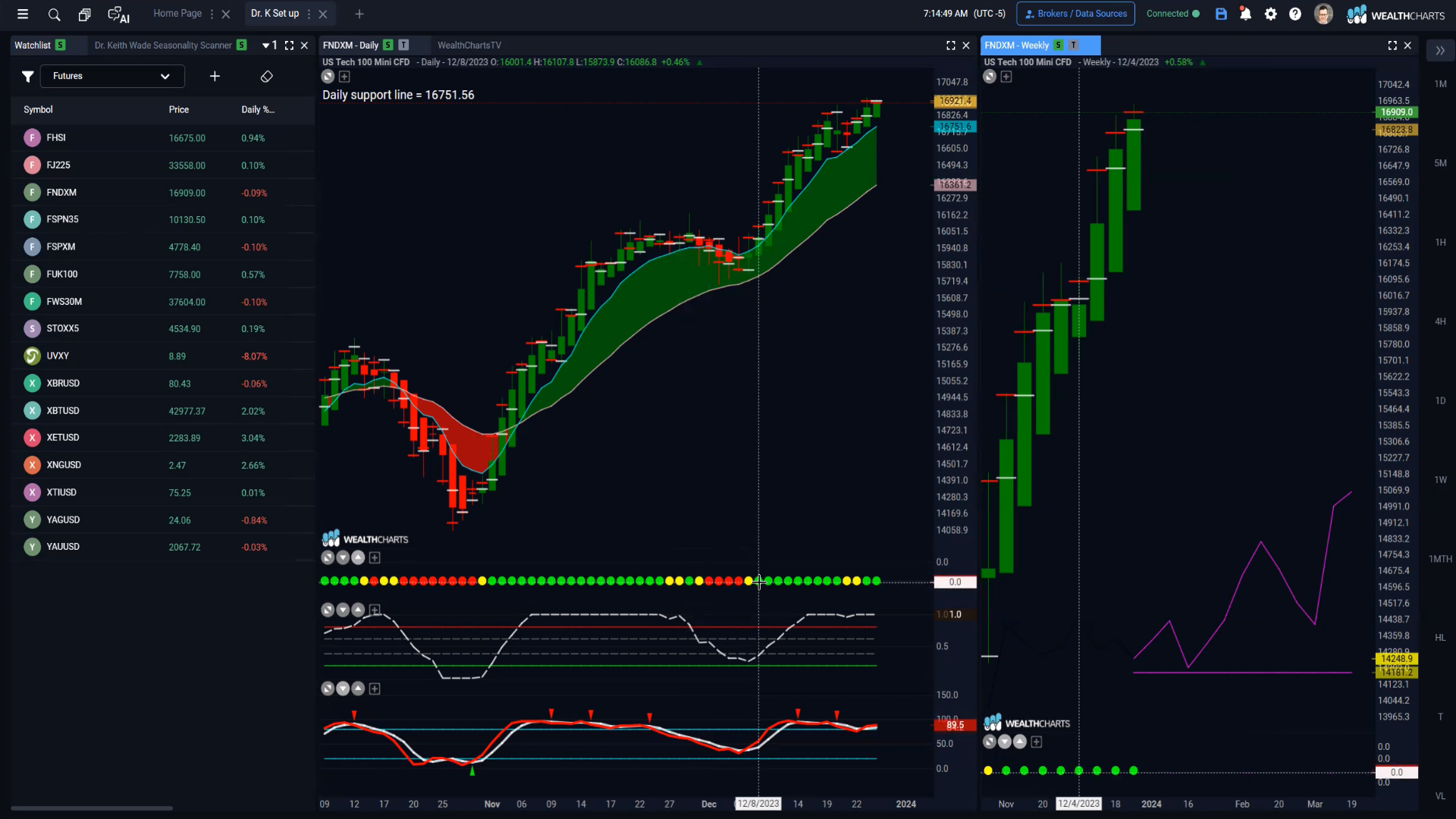Viewport: 1456px width, 819px height.
Task: Click the 16921.4 price marker on daily axis
Action: pyautogui.click(x=954, y=101)
